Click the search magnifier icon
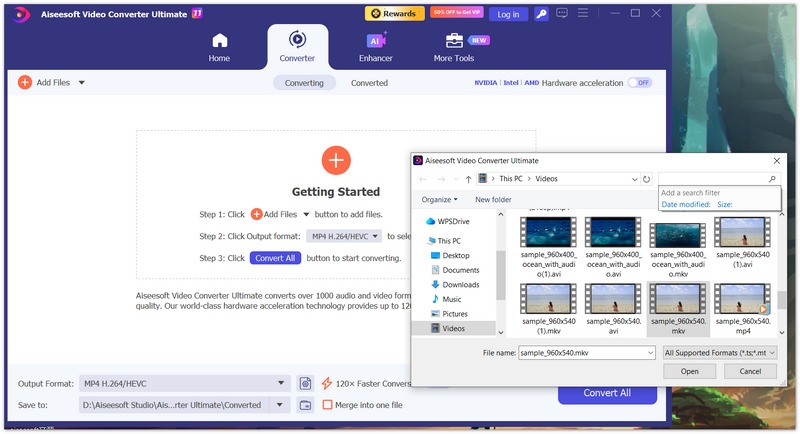Viewport: 800px width, 434px height. 772,179
